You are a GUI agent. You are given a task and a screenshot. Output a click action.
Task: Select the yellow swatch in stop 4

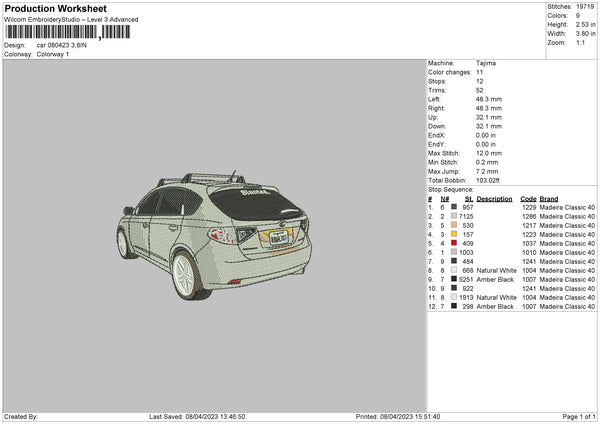(x=454, y=234)
